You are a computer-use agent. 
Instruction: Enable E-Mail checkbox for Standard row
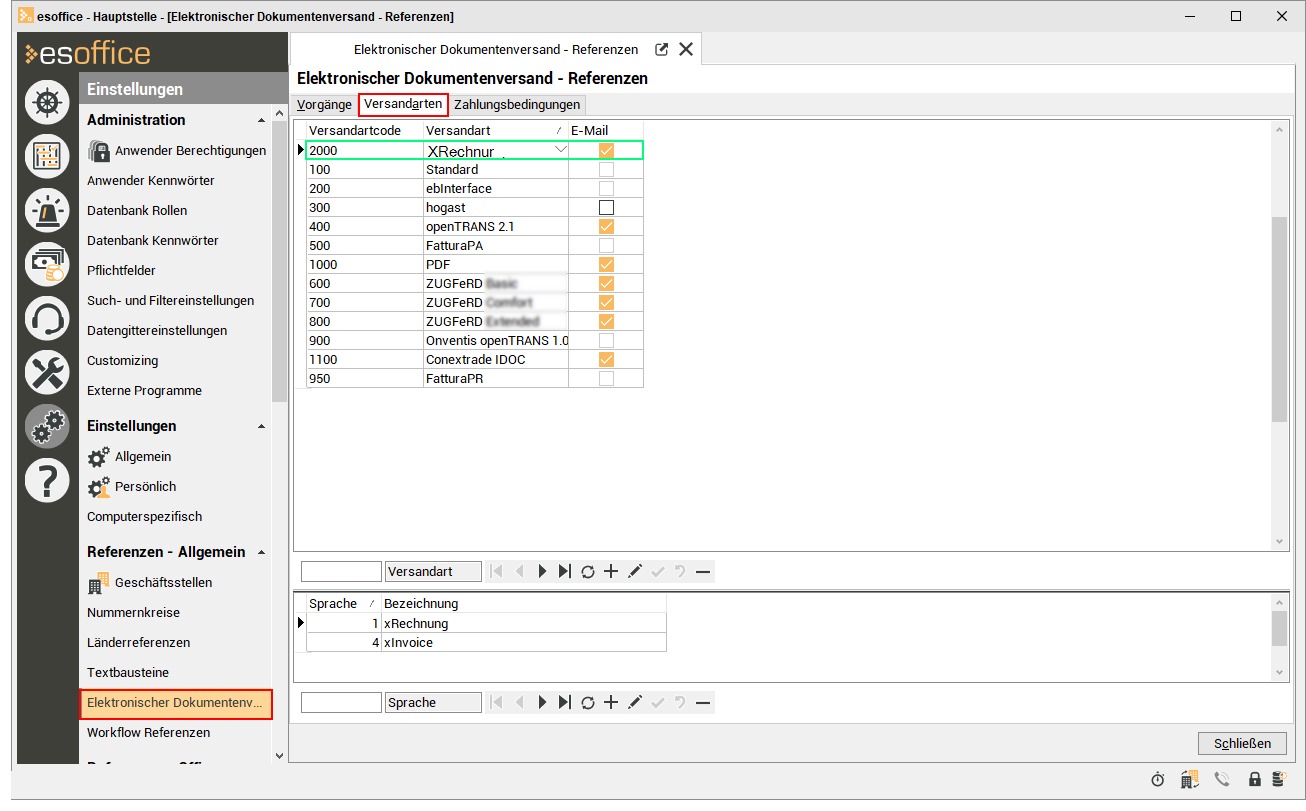(606, 170)
